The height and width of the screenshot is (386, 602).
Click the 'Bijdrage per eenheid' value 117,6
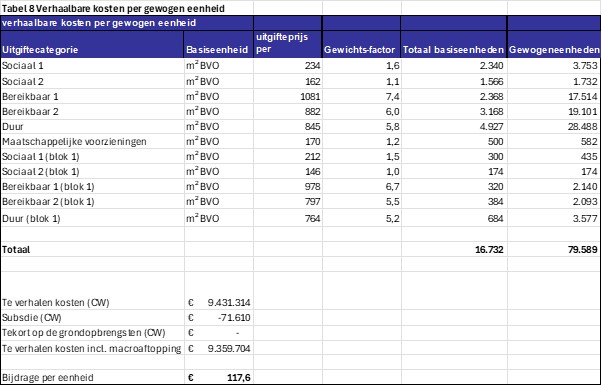coord(239,378)
